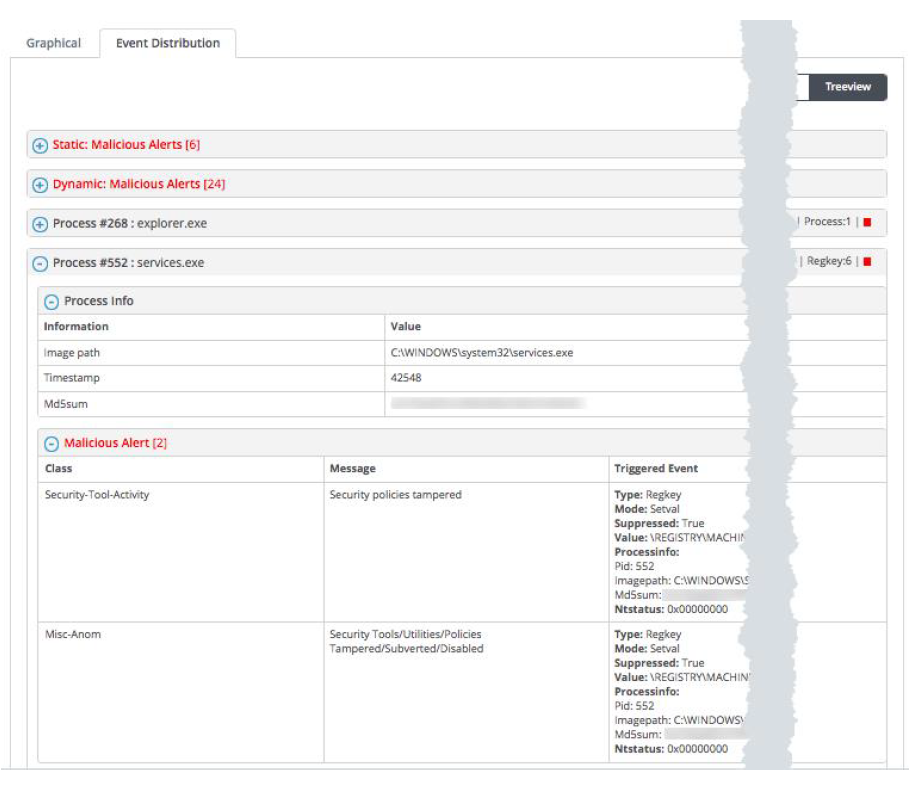This screenshot has width=922, height=785.
Task: Select the Value column header
Action: tap(406, 326)
